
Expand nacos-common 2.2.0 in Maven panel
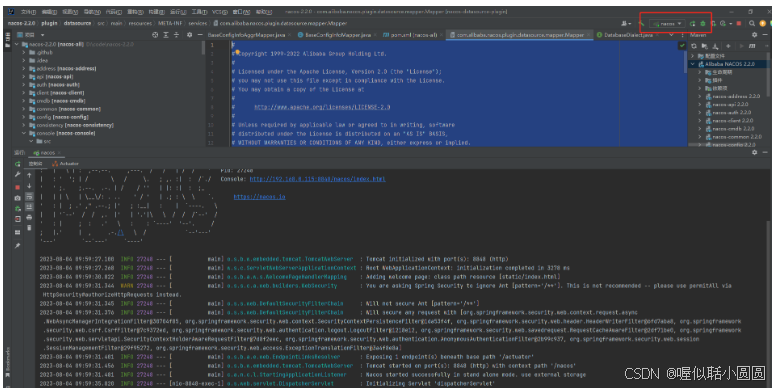(699, 137)
